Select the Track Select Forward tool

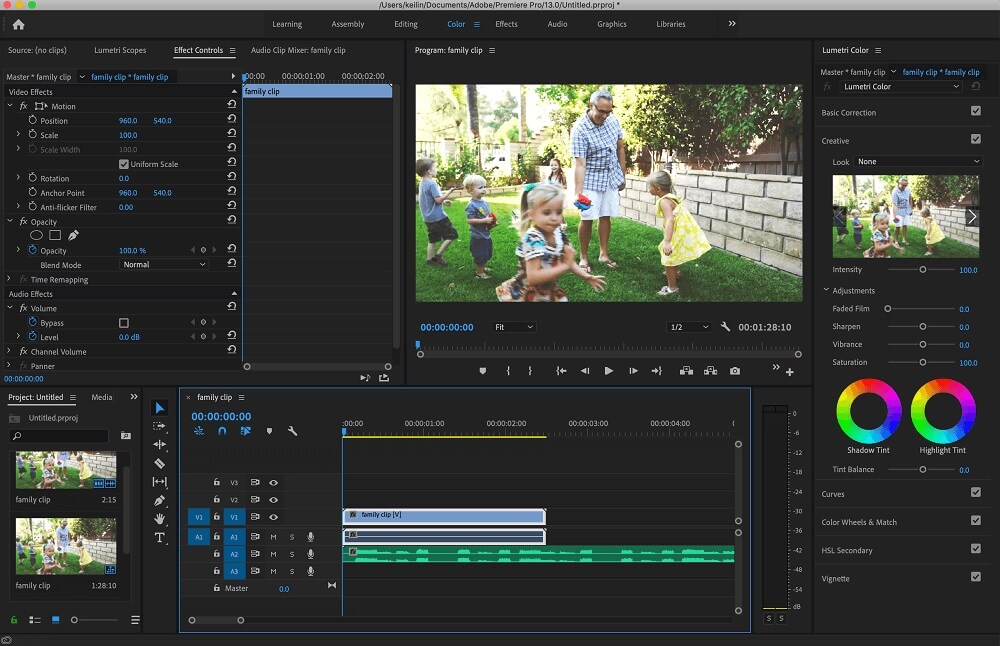[159, 425]
